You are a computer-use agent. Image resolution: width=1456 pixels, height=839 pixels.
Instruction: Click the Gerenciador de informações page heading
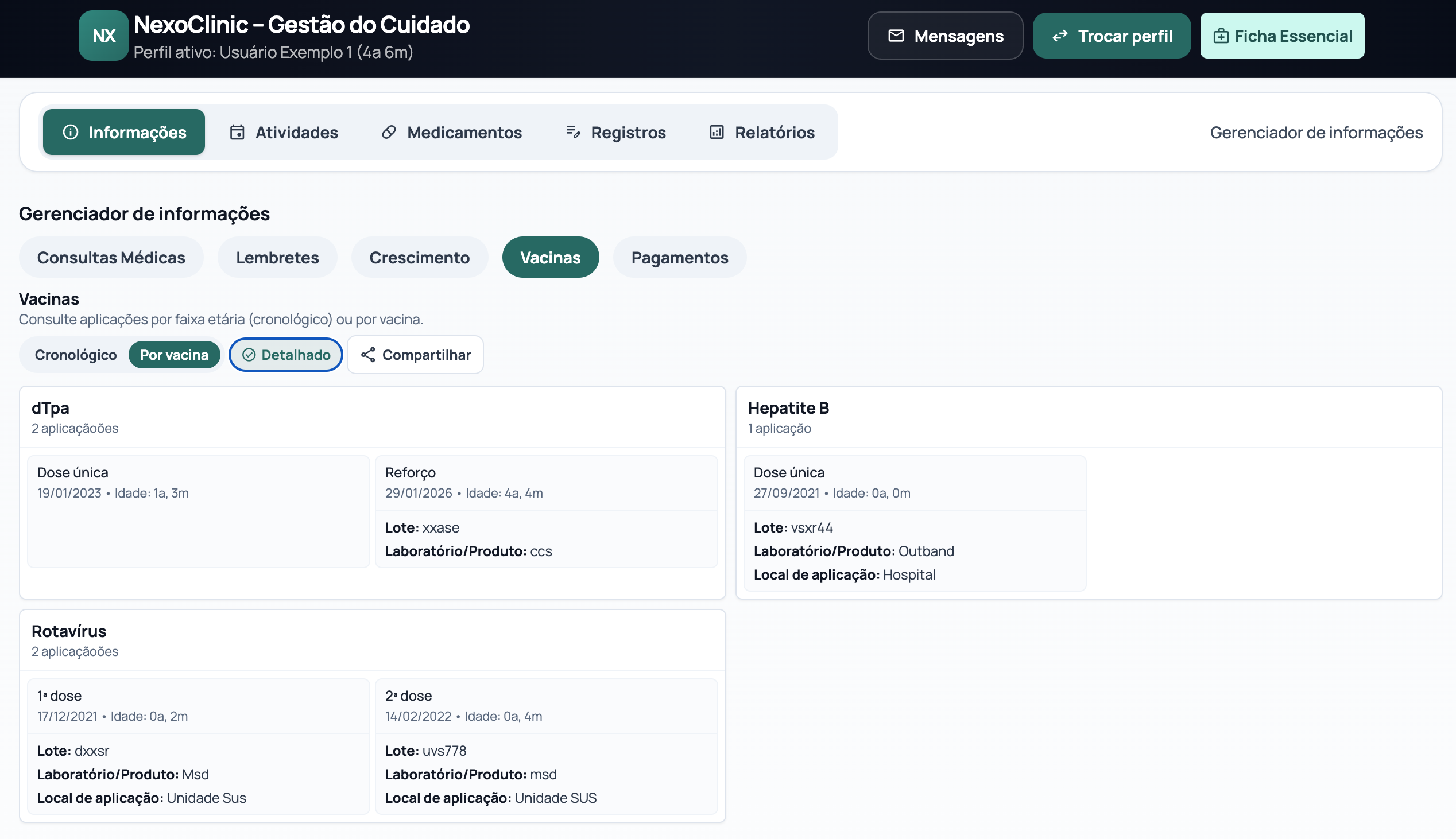coord(144,215)
